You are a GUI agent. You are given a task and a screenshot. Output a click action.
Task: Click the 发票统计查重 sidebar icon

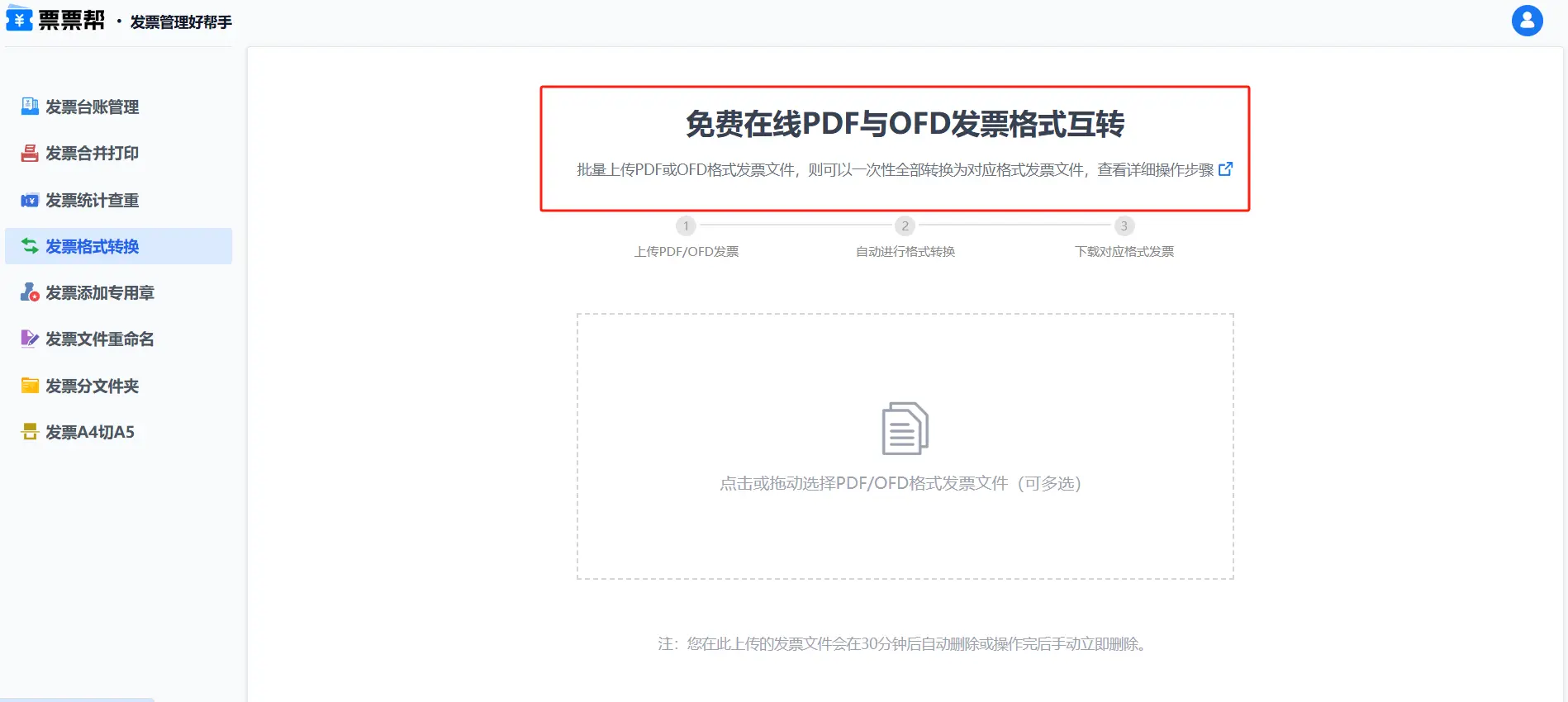coord(30,200)
